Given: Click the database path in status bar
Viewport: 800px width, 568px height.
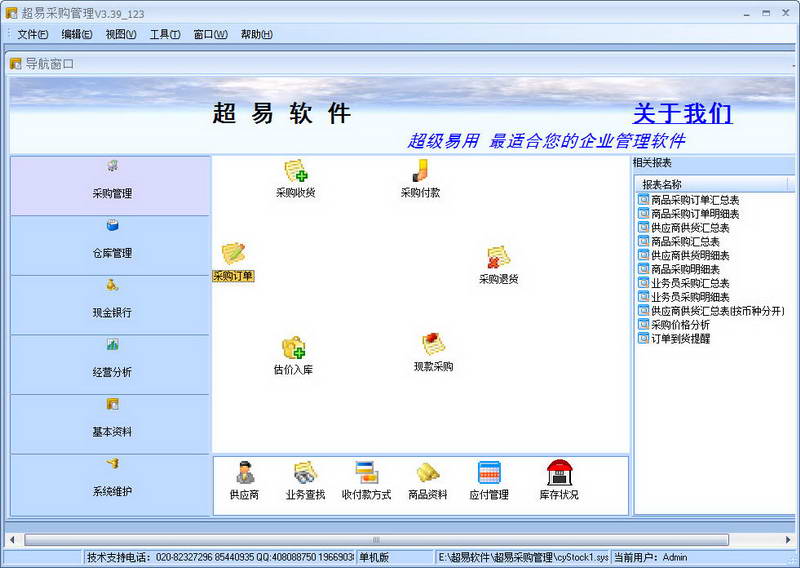Looking at the screenshot, I should tap(522, 557).
